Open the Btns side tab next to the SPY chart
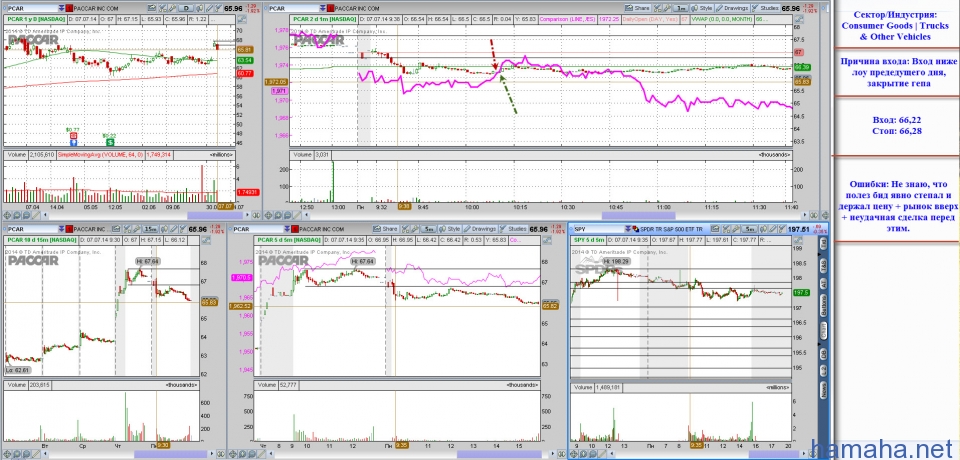The height and width of the screenshot is (460, 960). point(823,304)
